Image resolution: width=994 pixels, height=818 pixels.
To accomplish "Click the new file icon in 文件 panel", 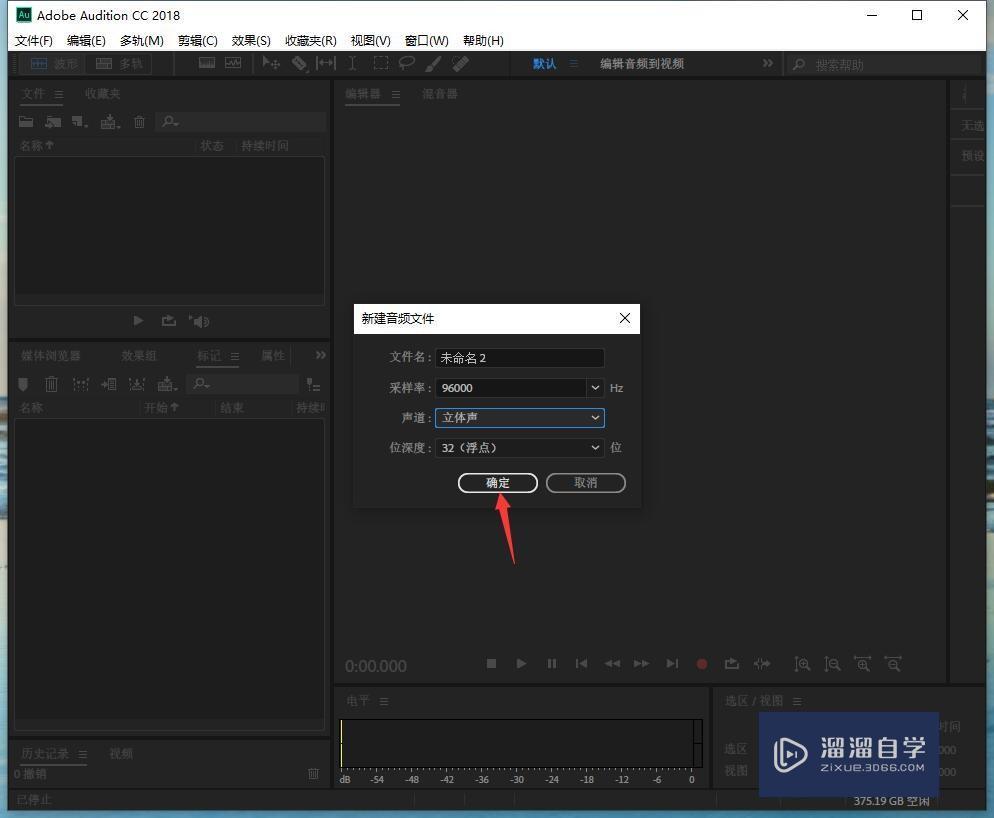I will click(x=80, y=121).
